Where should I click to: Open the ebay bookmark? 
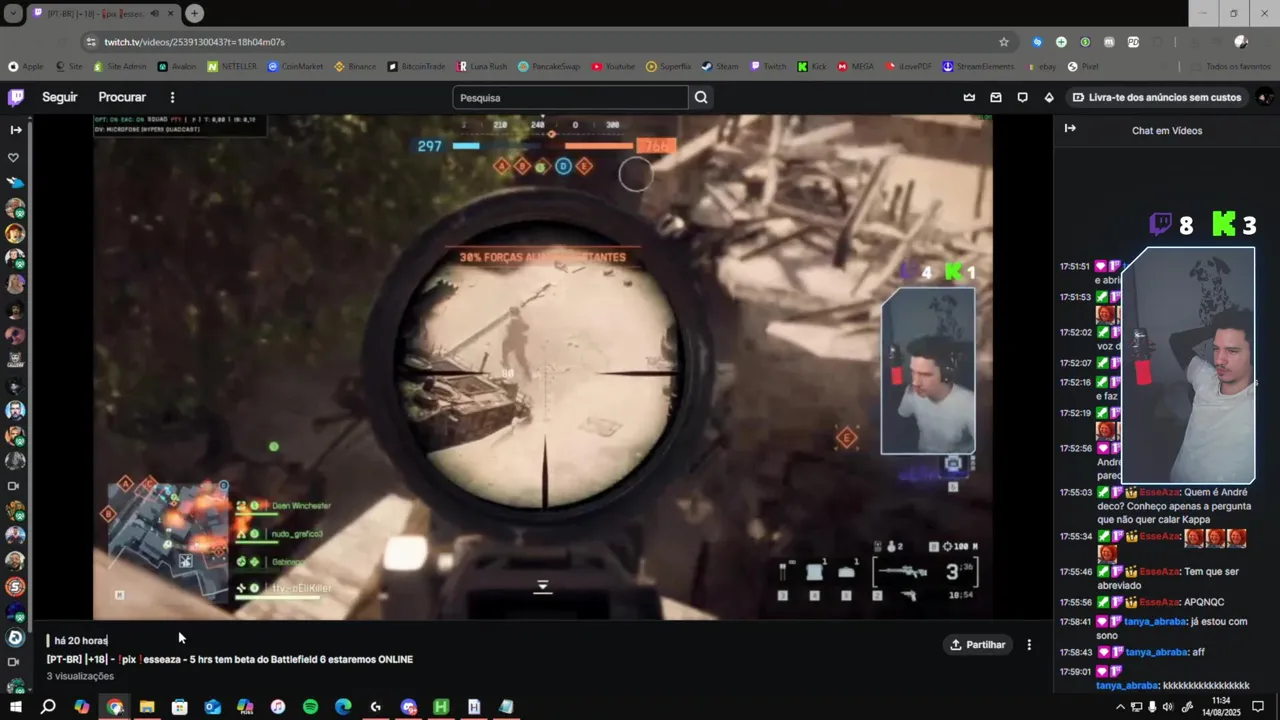(1041, 66)
